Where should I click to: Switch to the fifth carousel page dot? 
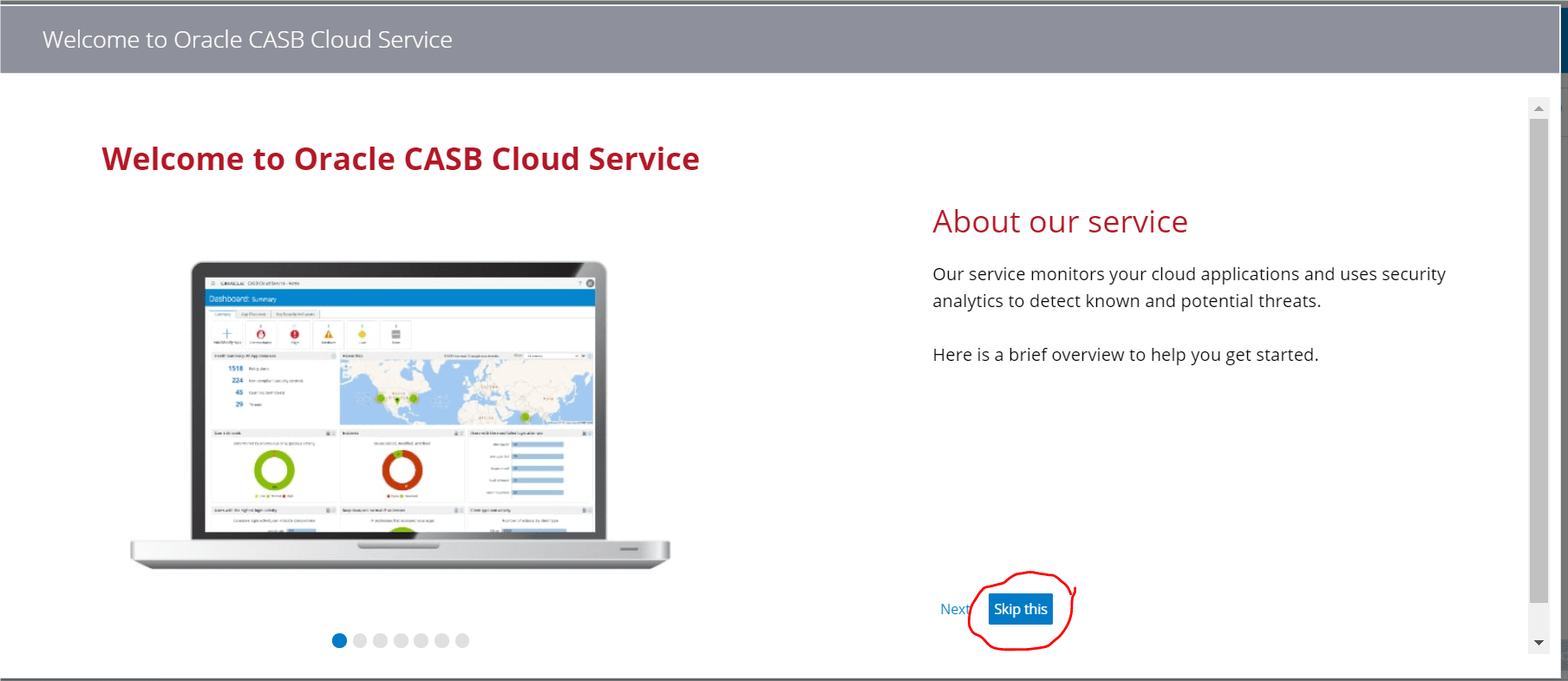[421, 640]
